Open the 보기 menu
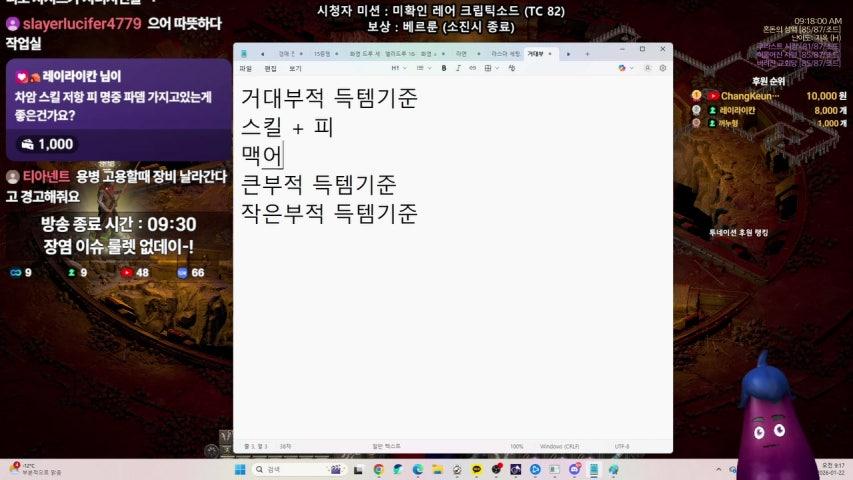This screenshot has height=480, width=853. tap(295, 69)
